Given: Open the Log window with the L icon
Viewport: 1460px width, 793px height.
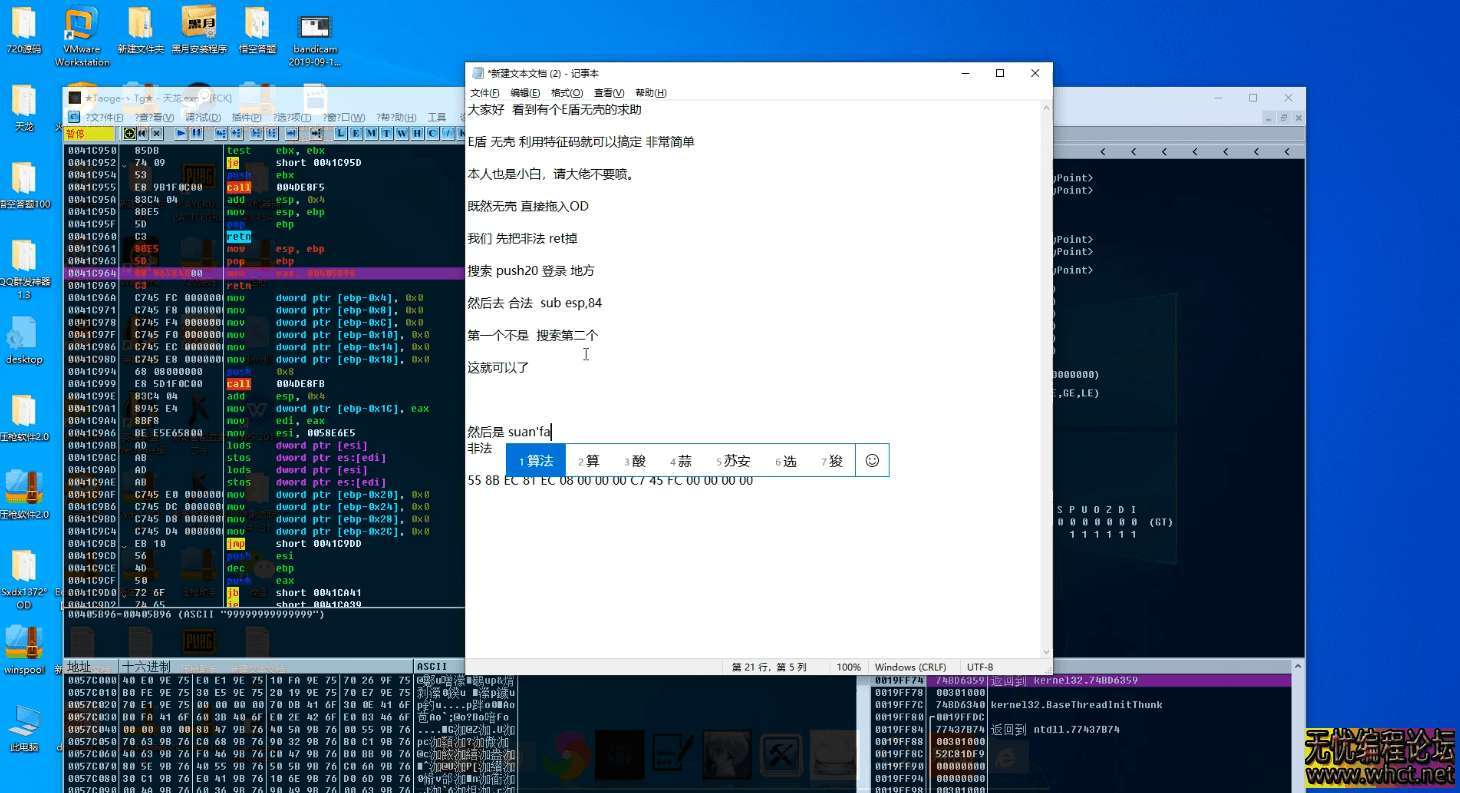Looking at the screenshot, I should pos(339,132).
